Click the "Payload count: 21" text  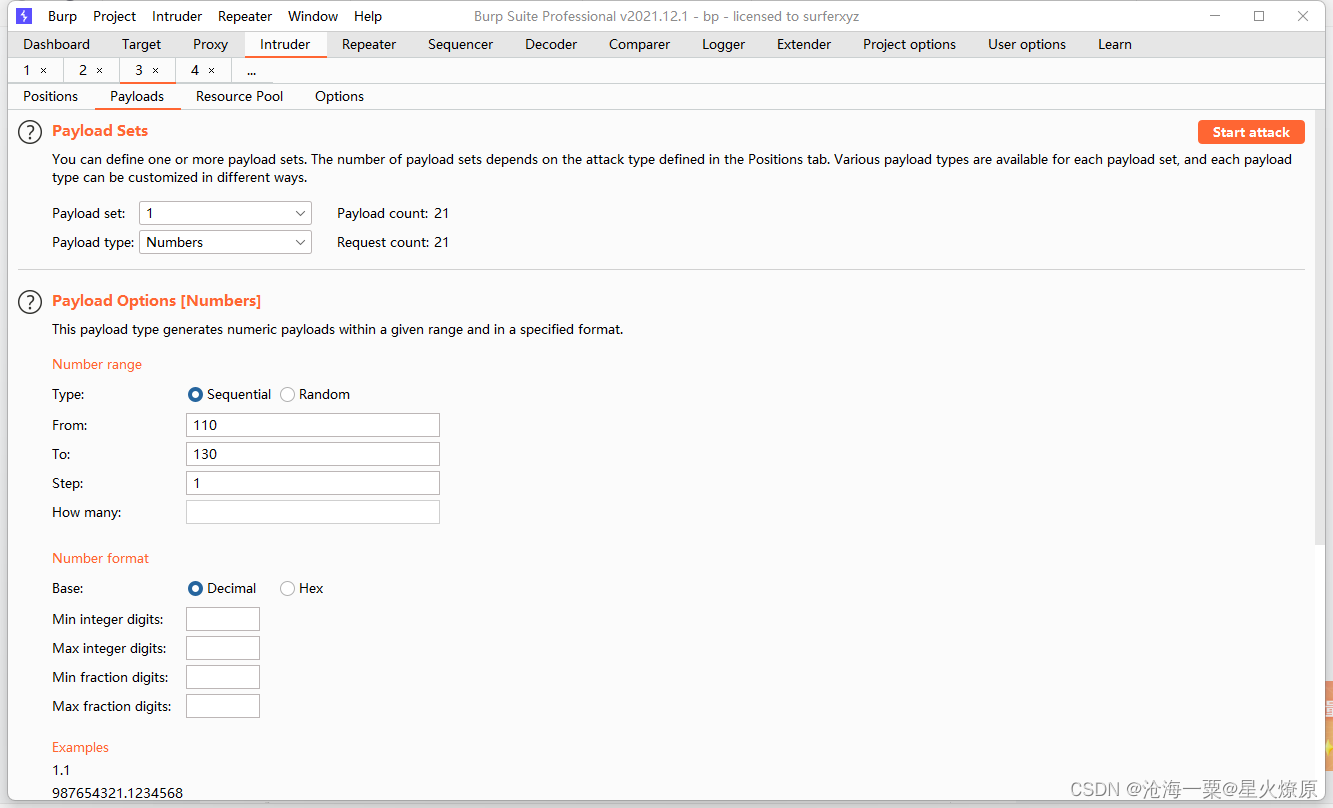(393, 213)
